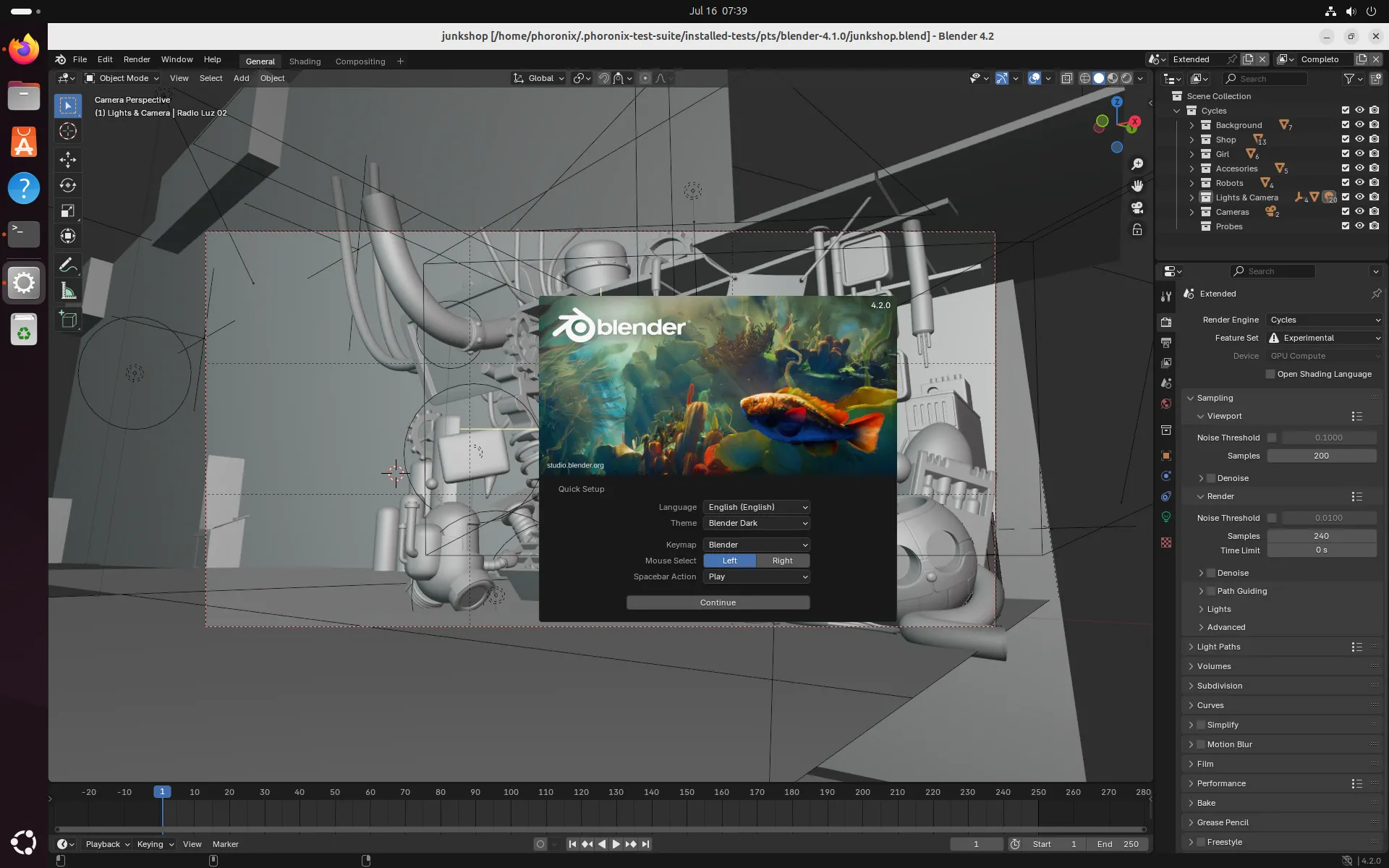Open the Keymap dropdown

(757, 545)
